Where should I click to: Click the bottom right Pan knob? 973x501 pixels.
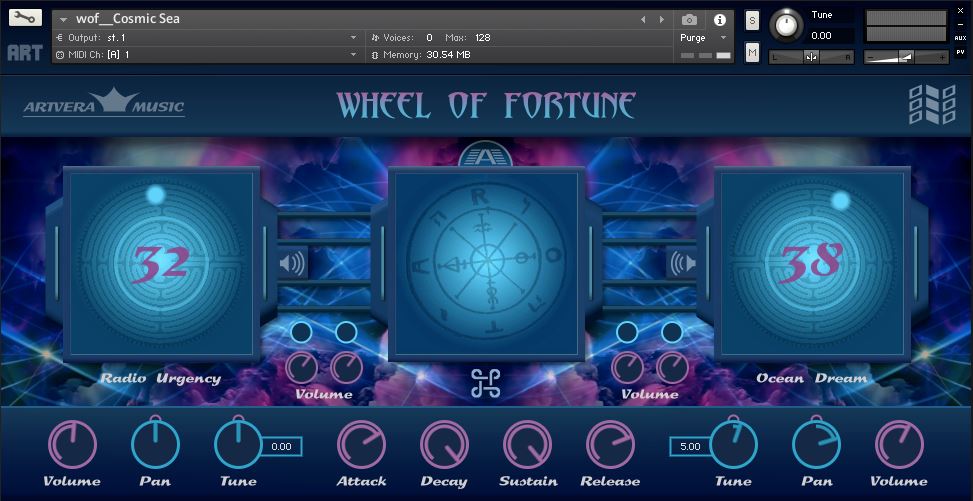tap(817, 443)
